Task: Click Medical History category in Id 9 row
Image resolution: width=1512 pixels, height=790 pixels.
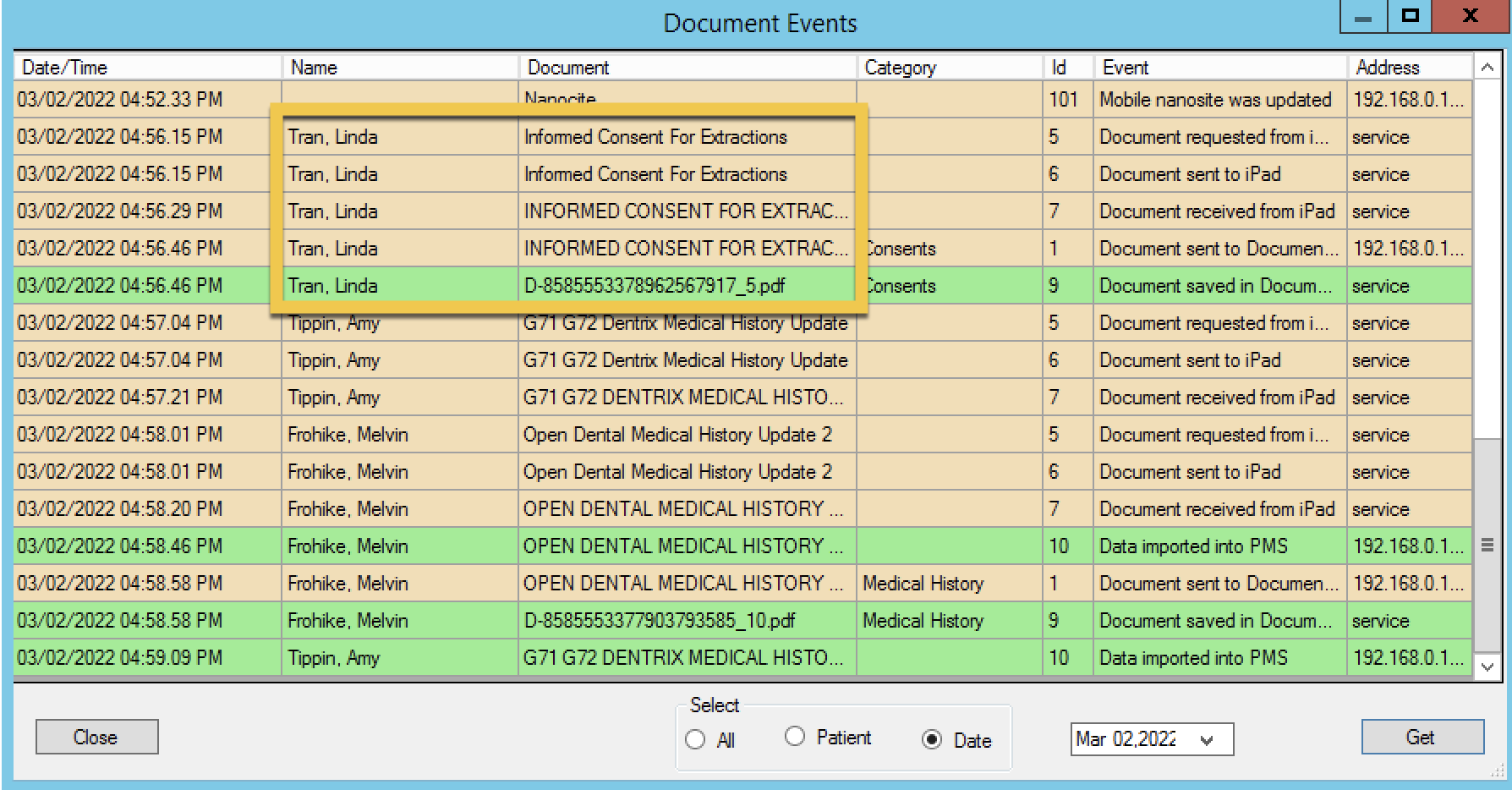Action: pos(923,621)
